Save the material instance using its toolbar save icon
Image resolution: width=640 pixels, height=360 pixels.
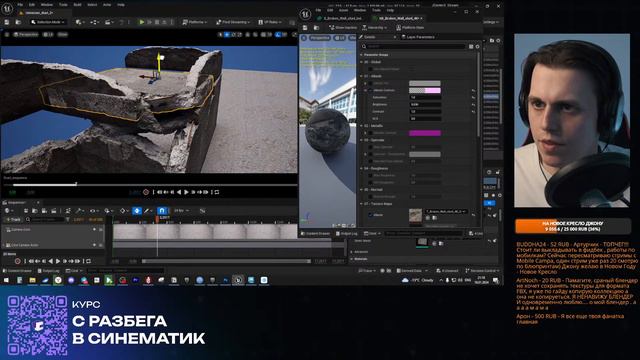tap(305, 27)
